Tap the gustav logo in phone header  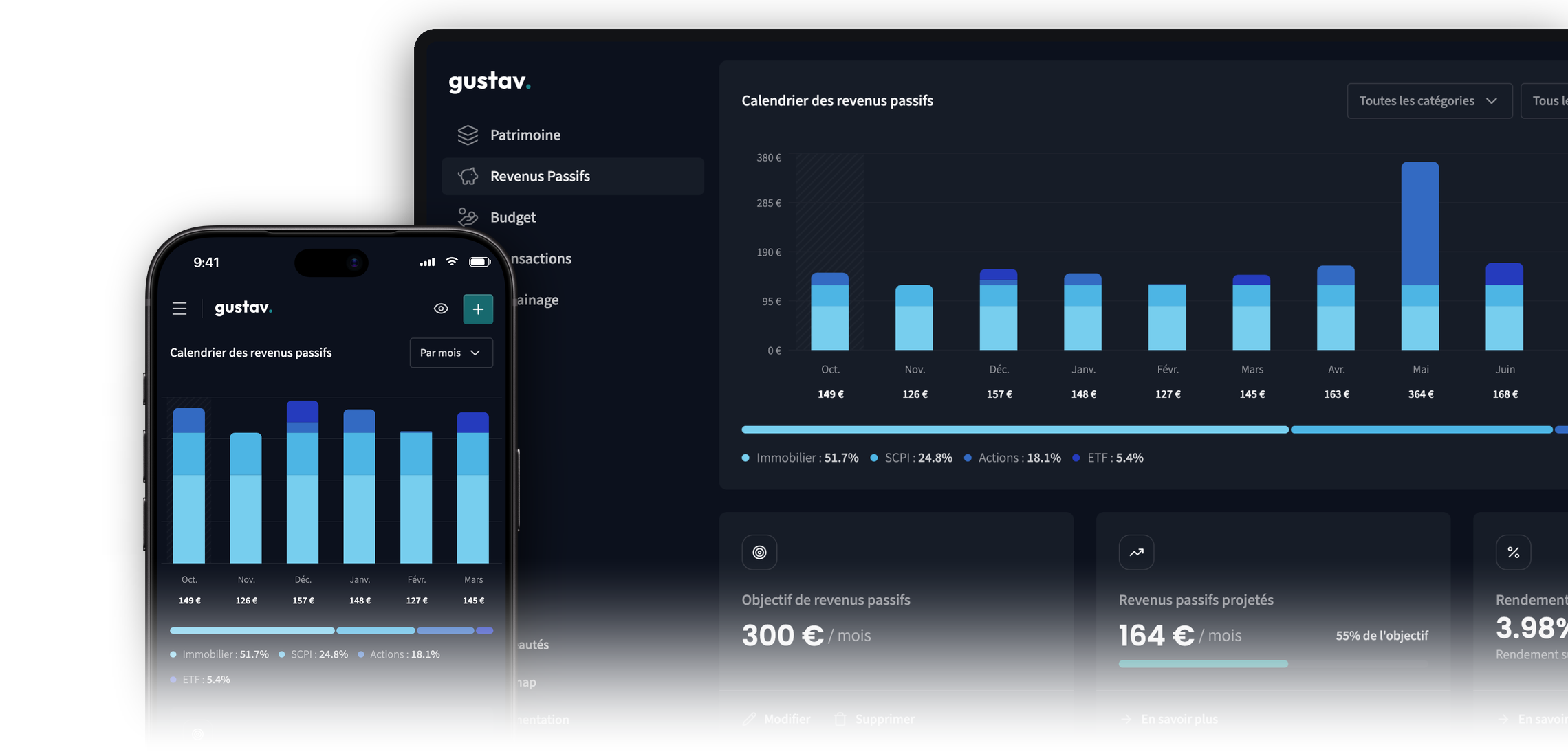coord(243,308)
